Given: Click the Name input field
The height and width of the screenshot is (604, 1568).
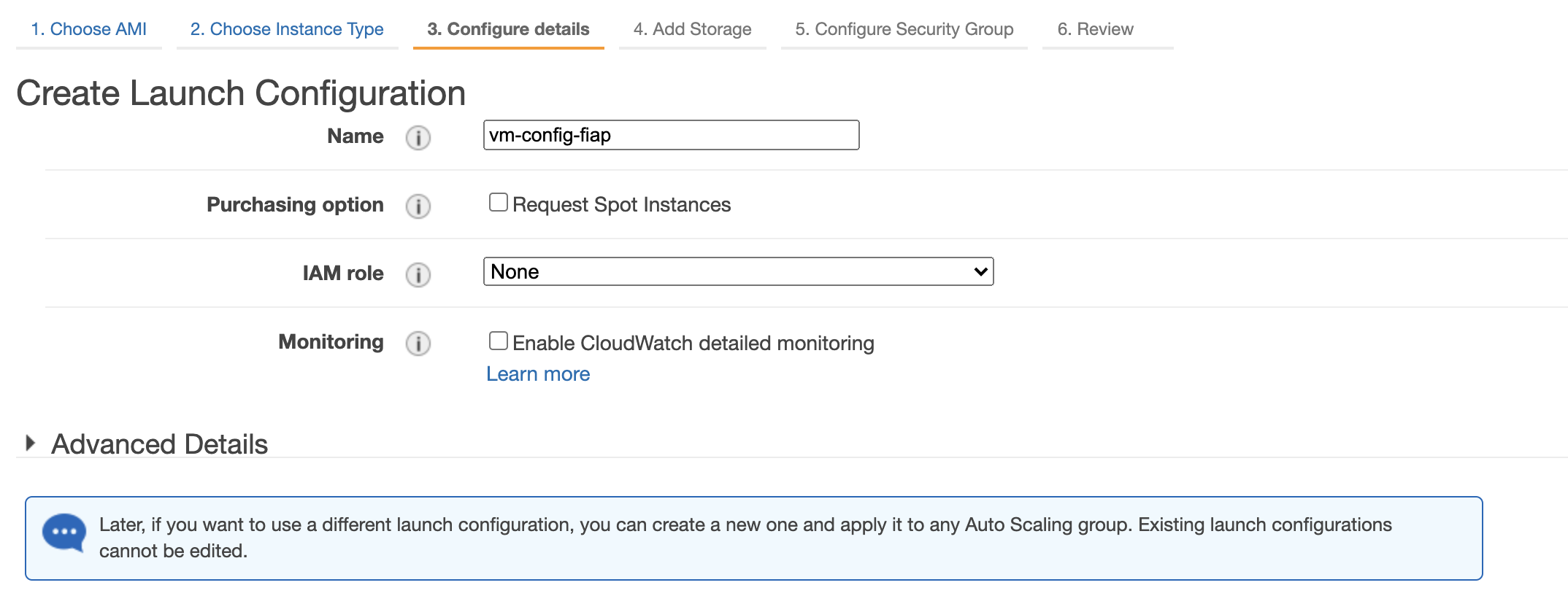Looking at the screenshot, I should [x=670, y=135].
